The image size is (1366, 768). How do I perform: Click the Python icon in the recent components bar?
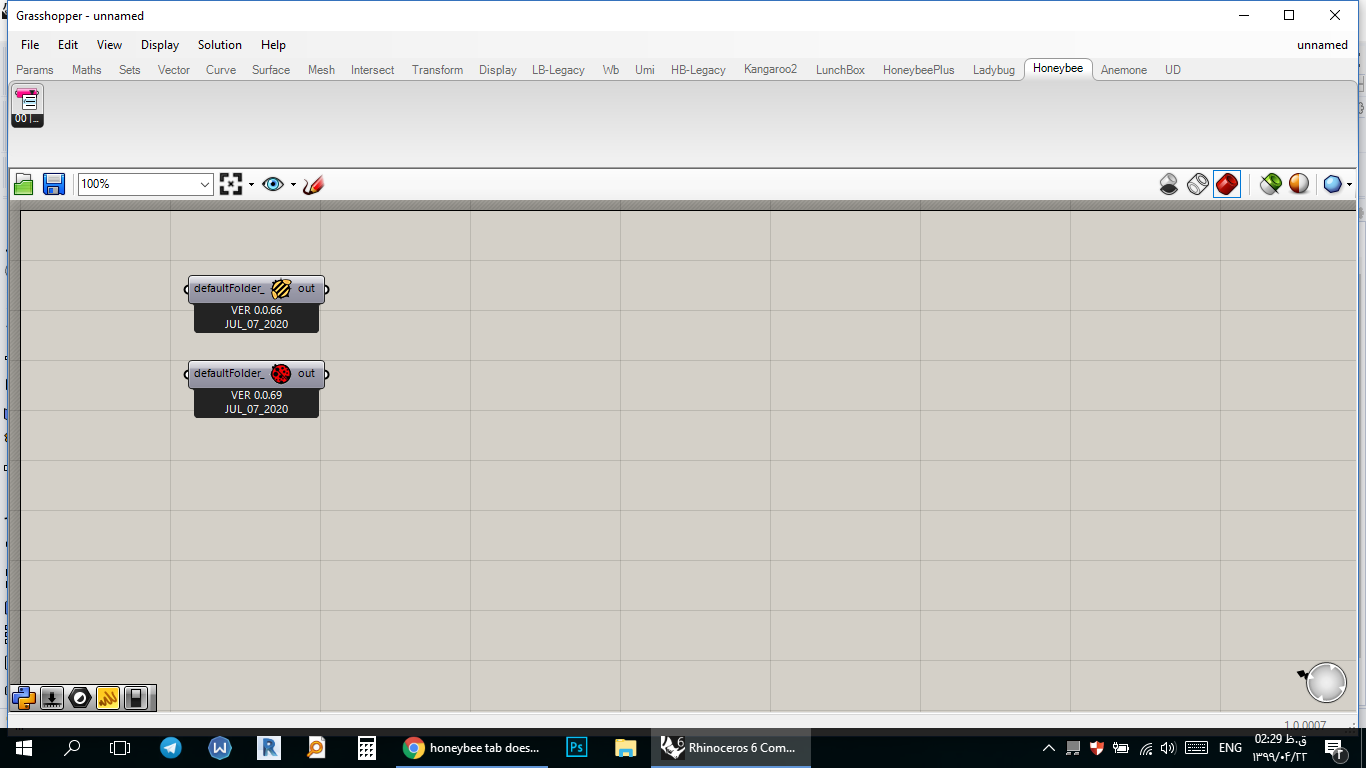(25, 697)
